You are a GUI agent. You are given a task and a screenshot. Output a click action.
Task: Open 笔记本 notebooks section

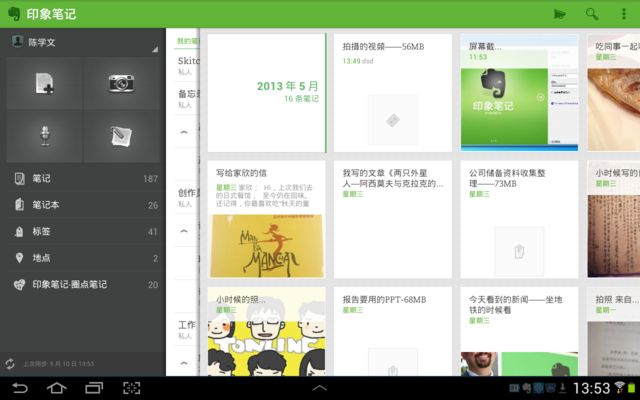pos(83,205)
